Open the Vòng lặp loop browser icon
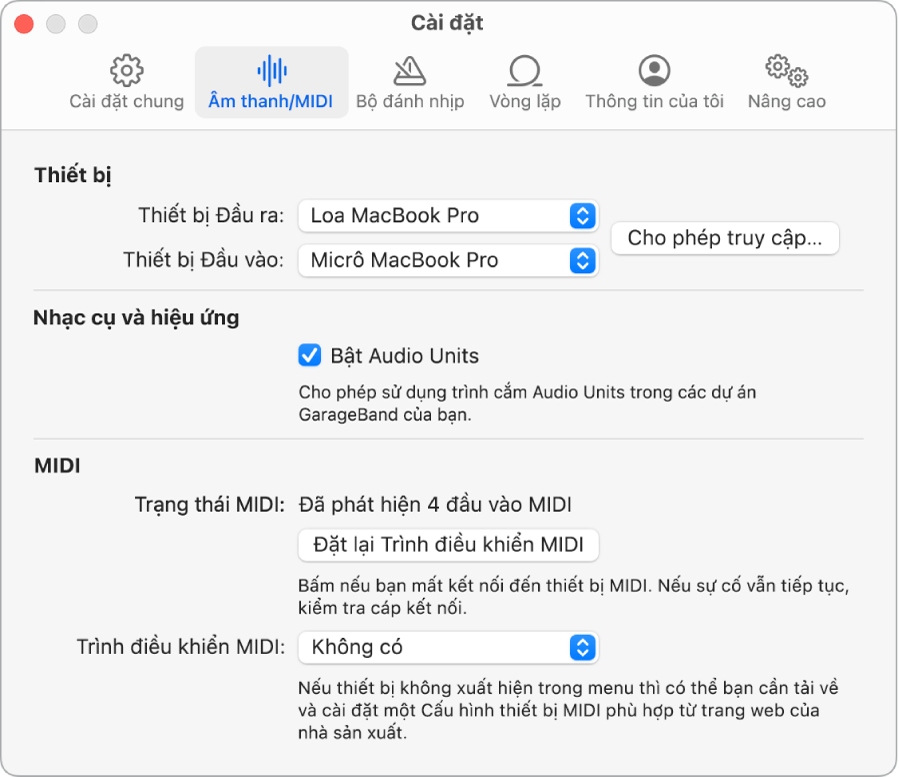This screenshot has width=899, height=777. point(524,71)
